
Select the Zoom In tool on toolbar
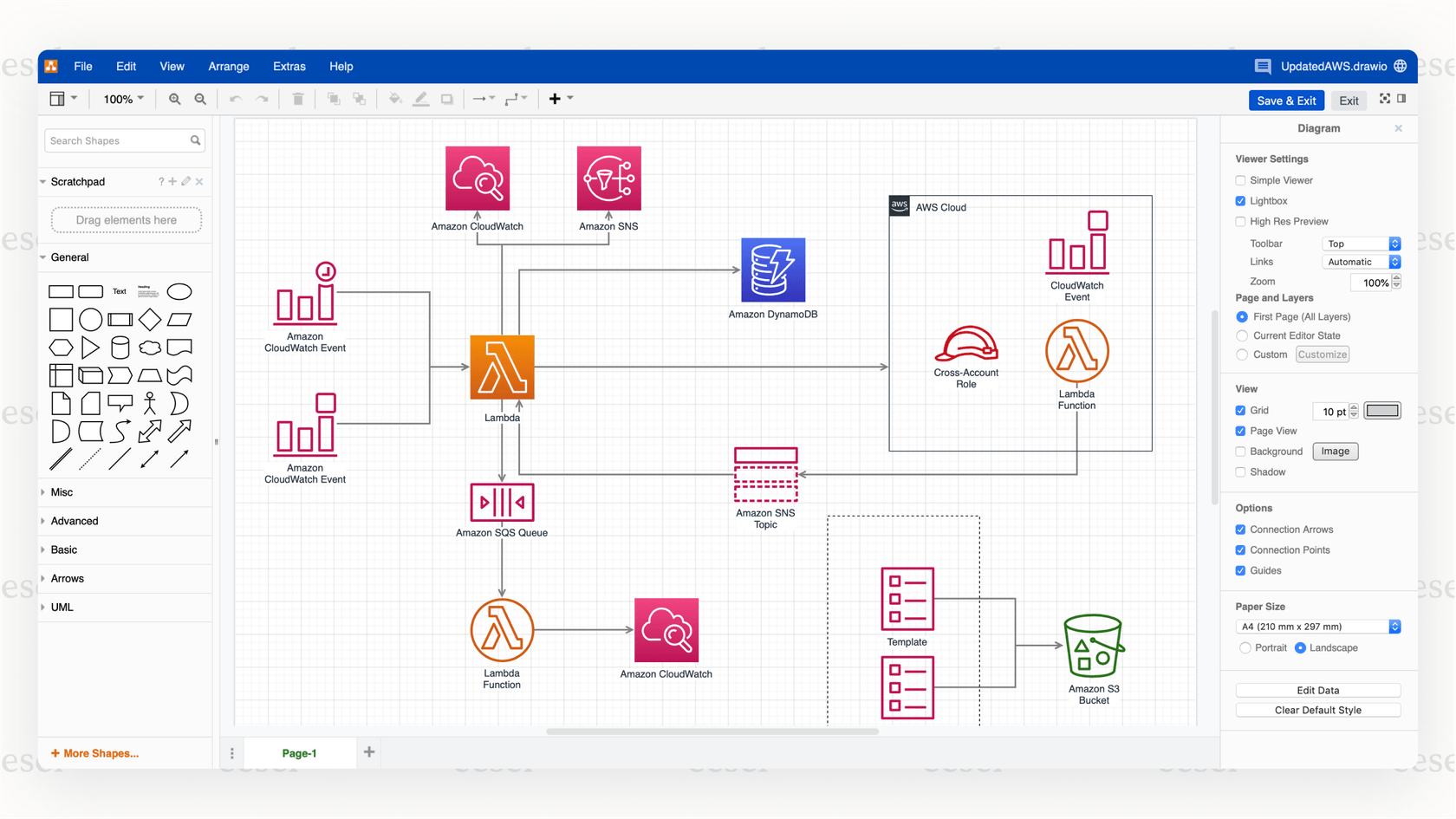[x=173, y=99]
